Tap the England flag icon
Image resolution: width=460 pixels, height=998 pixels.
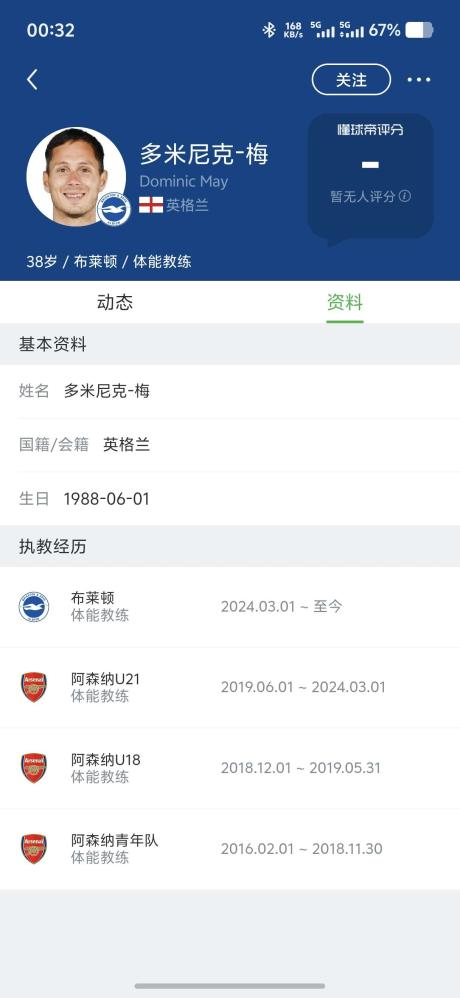(151, 205)
